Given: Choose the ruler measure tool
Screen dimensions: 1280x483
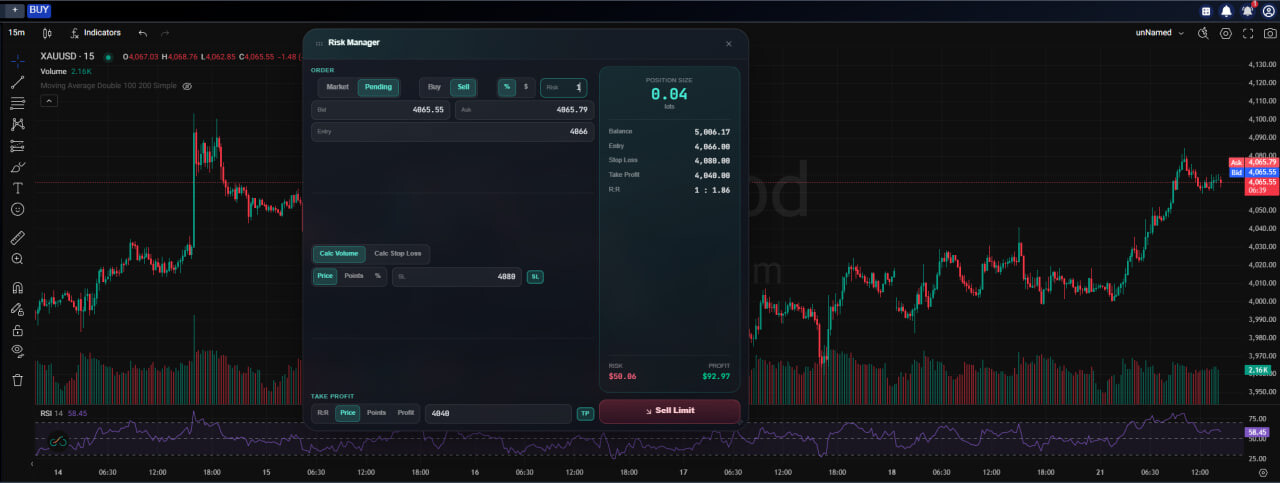Looking at the screenshot, I should pyautogui.click(x=18, y=238).
